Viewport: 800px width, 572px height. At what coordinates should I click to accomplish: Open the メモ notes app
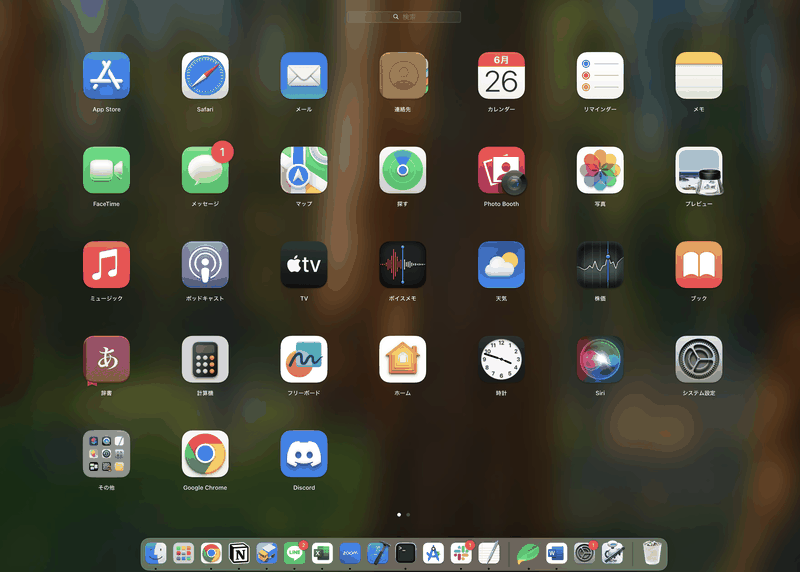tap(698, 76)
